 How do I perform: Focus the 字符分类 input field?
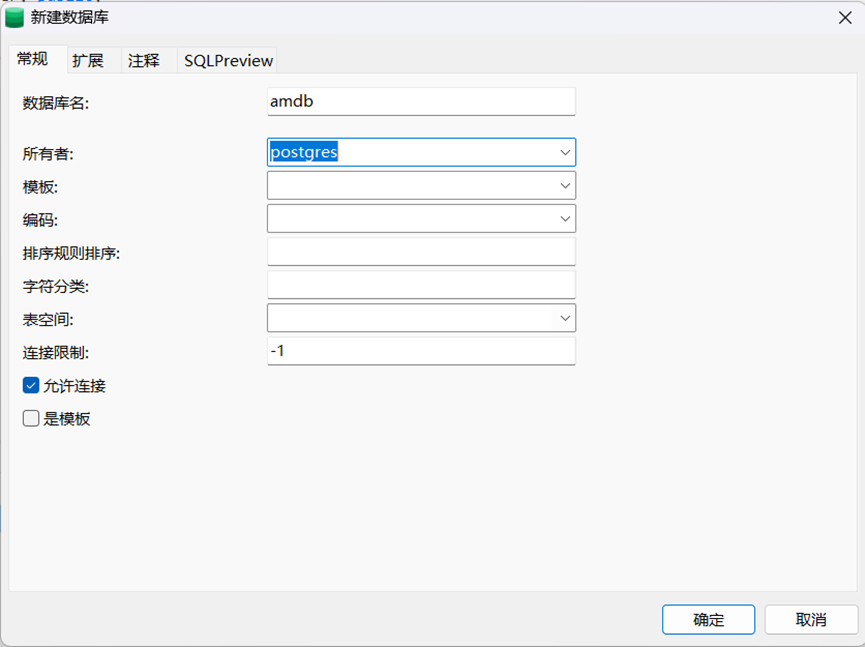point(420,285)
